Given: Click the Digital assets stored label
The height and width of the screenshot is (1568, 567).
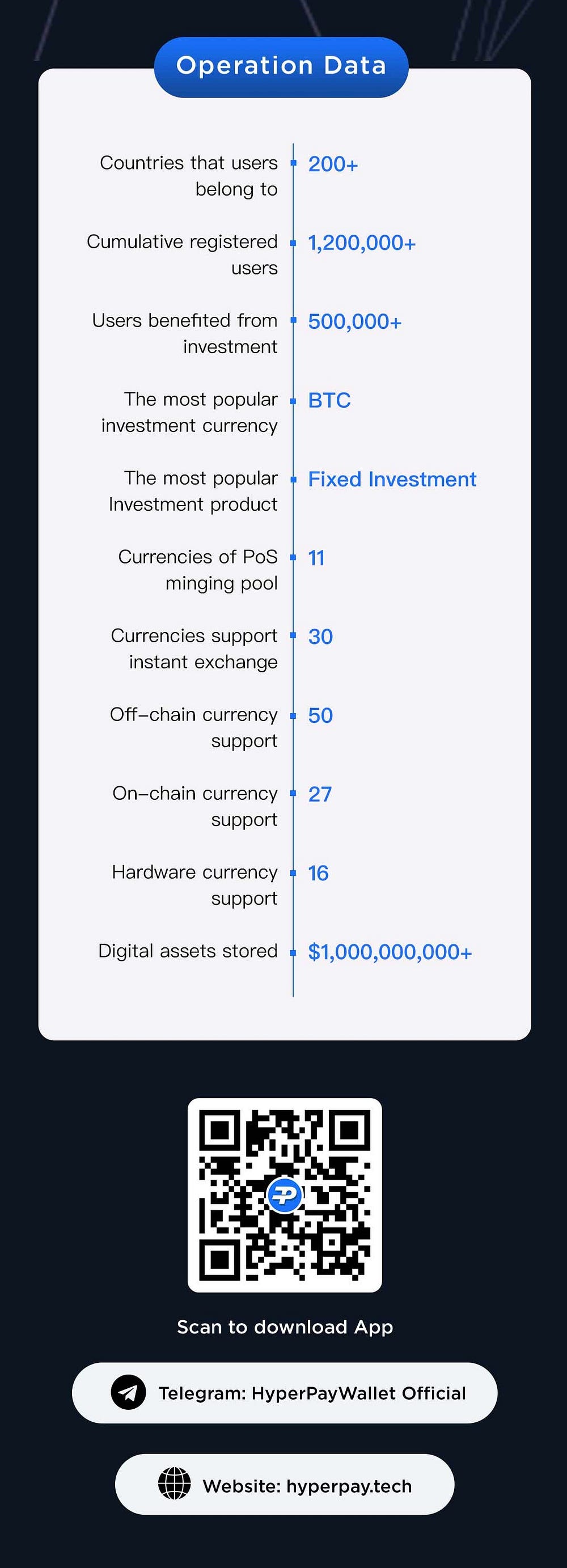Looking at the screenshot, I should [188, 951].
